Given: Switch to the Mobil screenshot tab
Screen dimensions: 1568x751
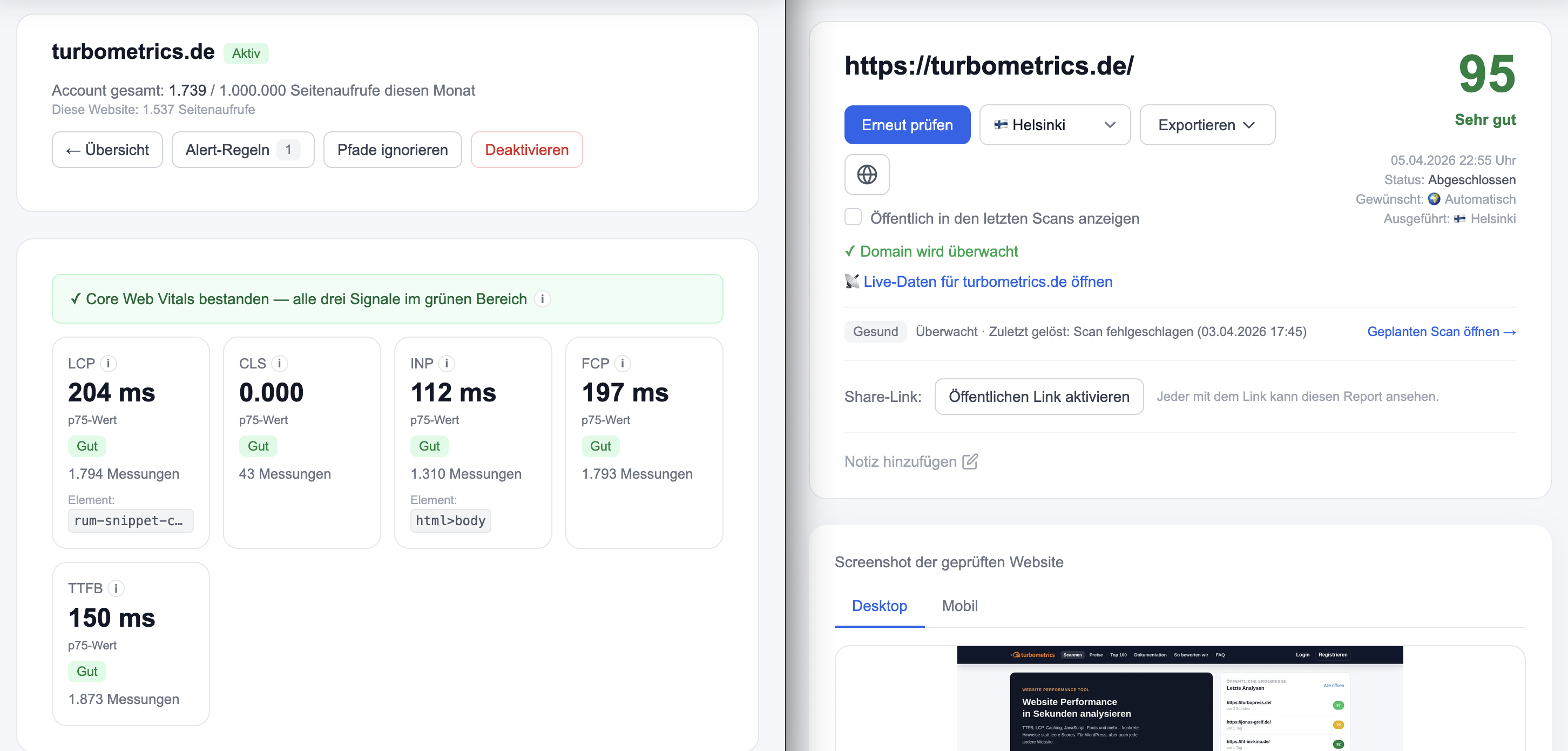Looking at the screenshot, I should [959, 606].
